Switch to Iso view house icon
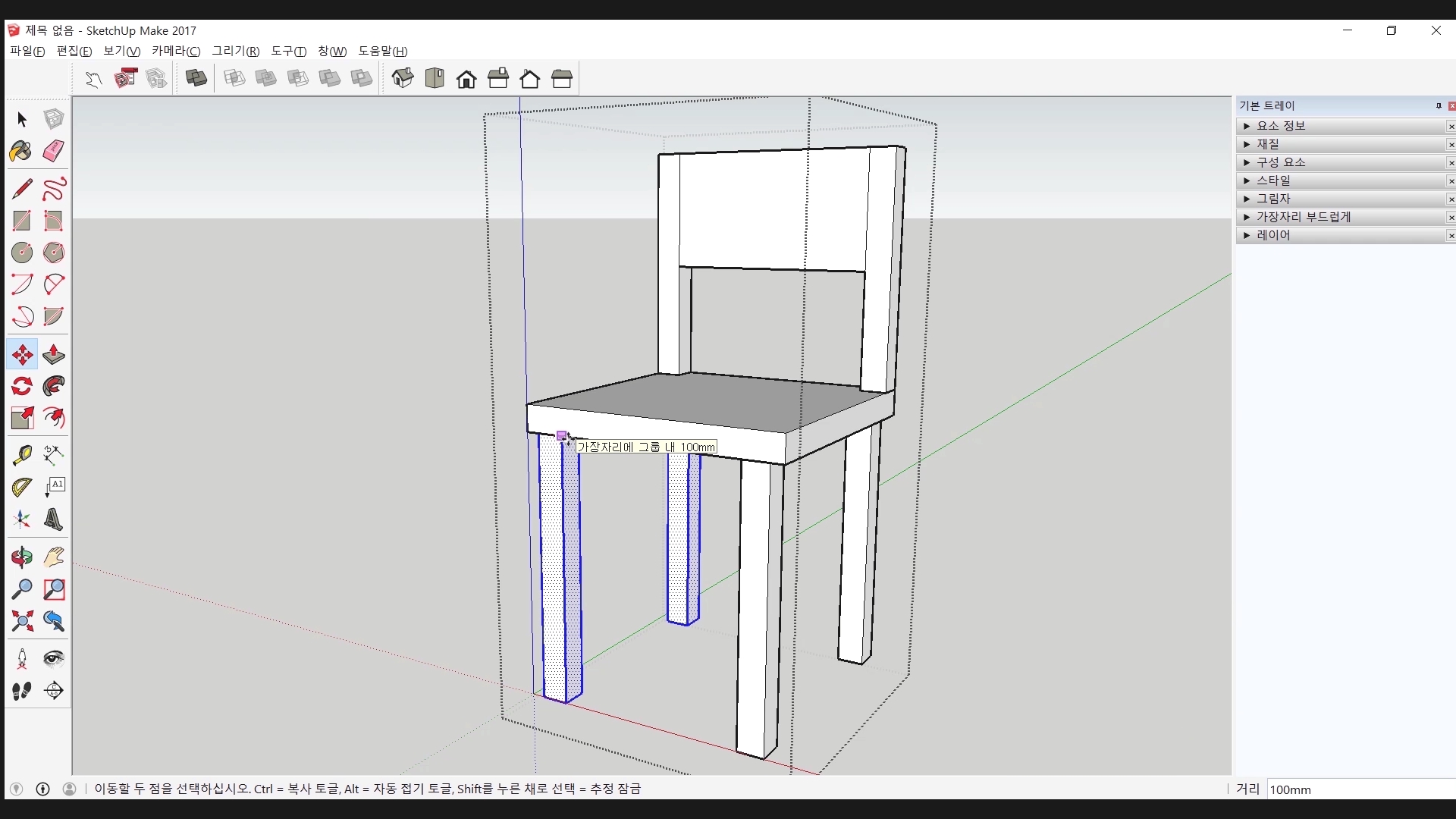The width and height of the screenshot is (1456, 819). click(403, 78)
